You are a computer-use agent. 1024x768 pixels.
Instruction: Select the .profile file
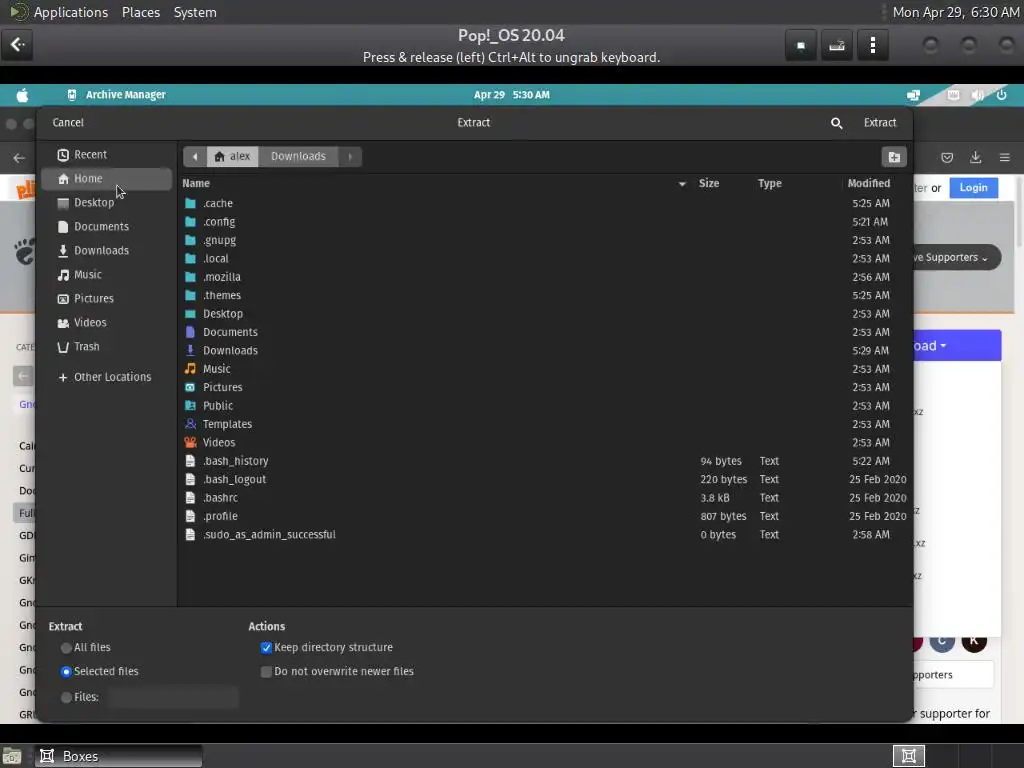click(x=544, y=516)
